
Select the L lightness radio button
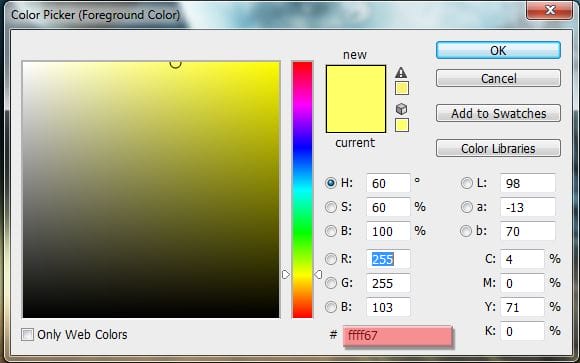[466, 183]
